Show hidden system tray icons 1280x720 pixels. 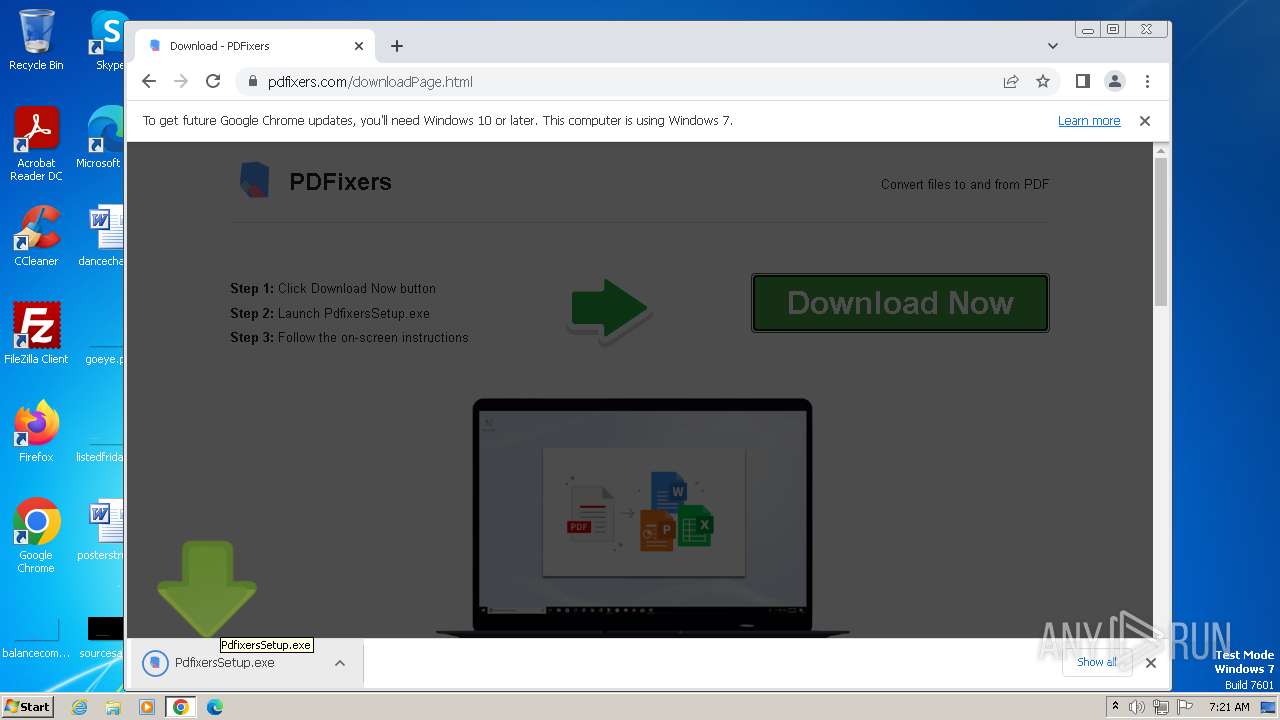[1115, 707]
